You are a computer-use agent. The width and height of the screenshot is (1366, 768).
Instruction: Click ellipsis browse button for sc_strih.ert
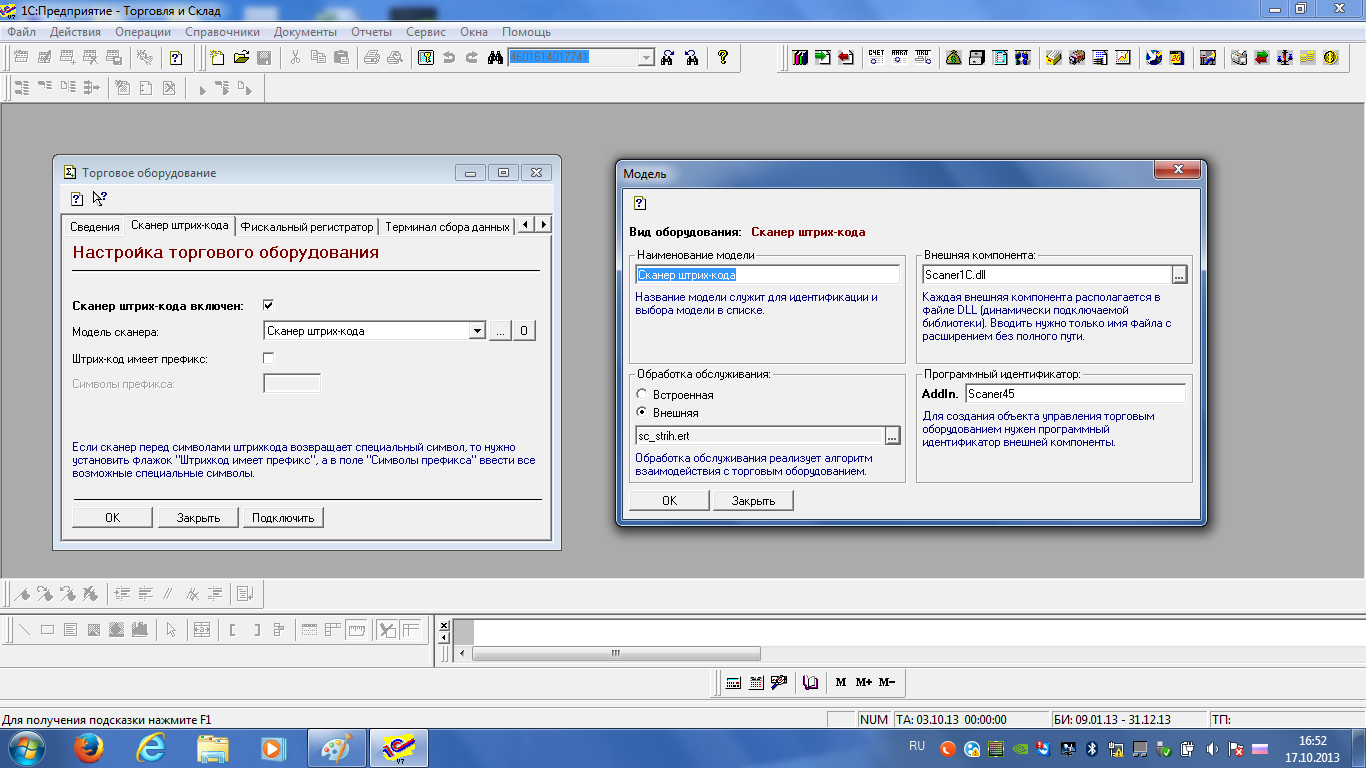point(892,436)
